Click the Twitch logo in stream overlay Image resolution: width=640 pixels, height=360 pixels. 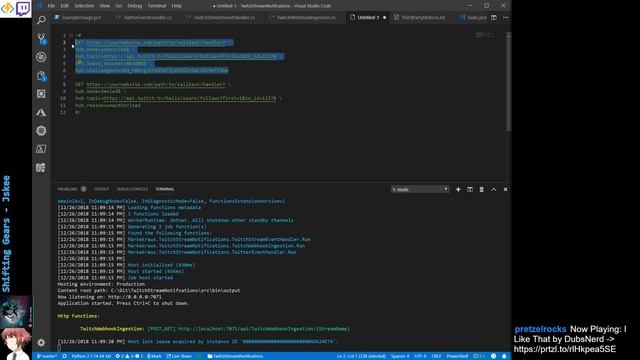(x=23, y=8)
